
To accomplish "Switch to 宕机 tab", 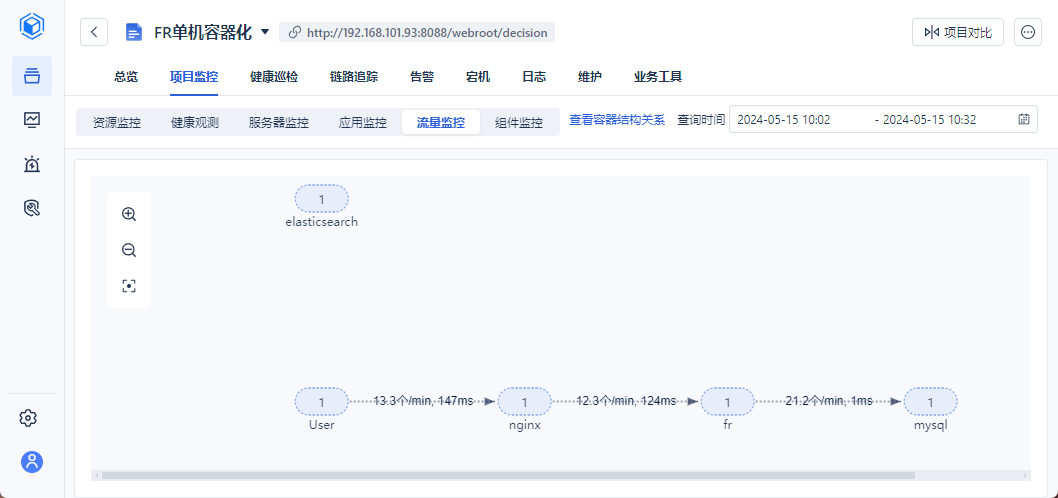I will click(478, 76).
